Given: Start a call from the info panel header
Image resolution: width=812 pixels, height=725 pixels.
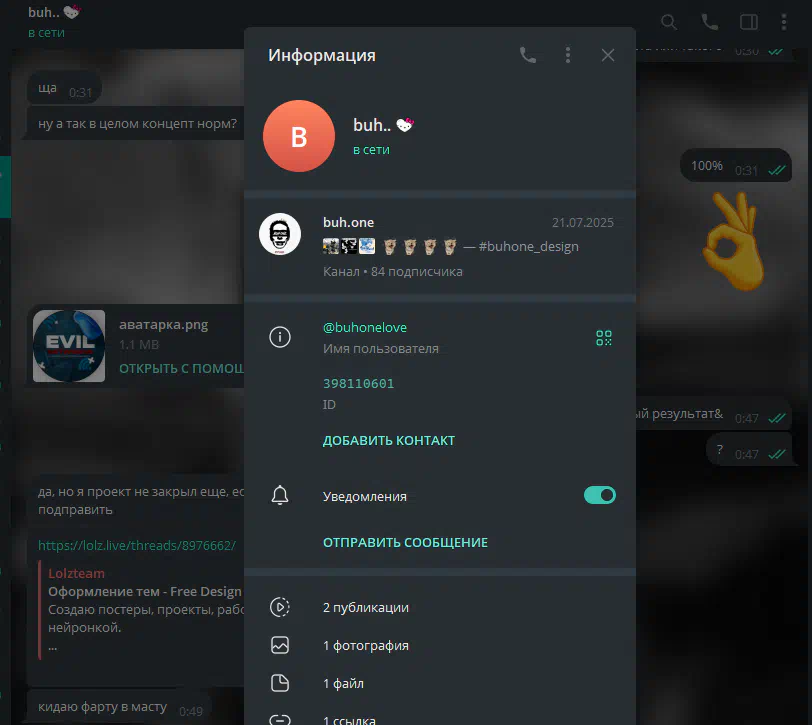Looking at the screenshot, I should pyautogui.click(x=528, y=55).
